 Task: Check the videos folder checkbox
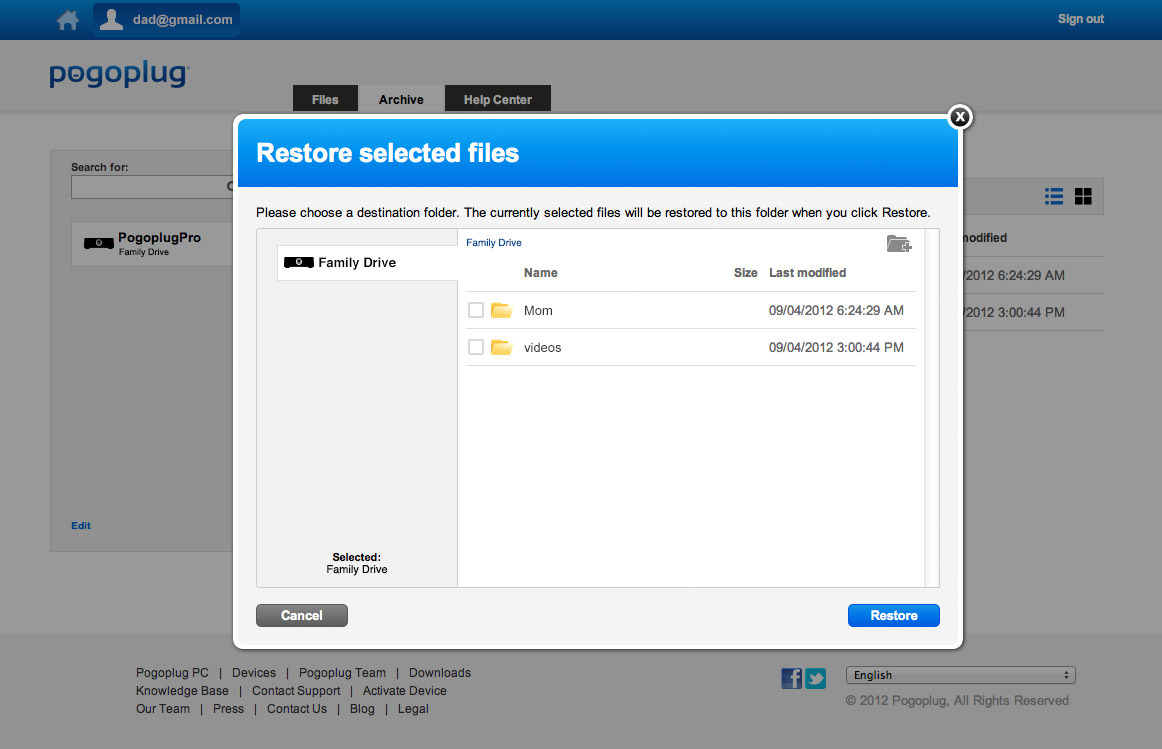click(476, 347)
